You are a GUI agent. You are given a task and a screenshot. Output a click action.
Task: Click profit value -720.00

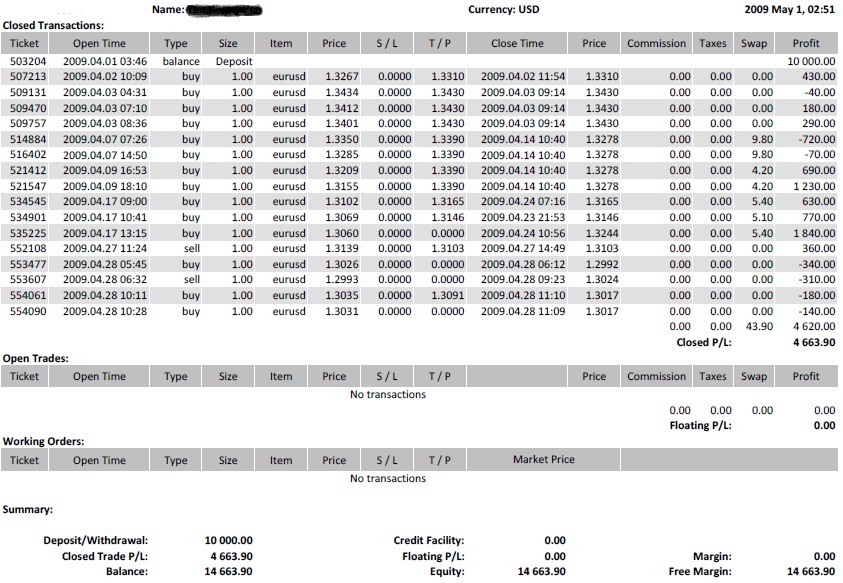(817, 139)
